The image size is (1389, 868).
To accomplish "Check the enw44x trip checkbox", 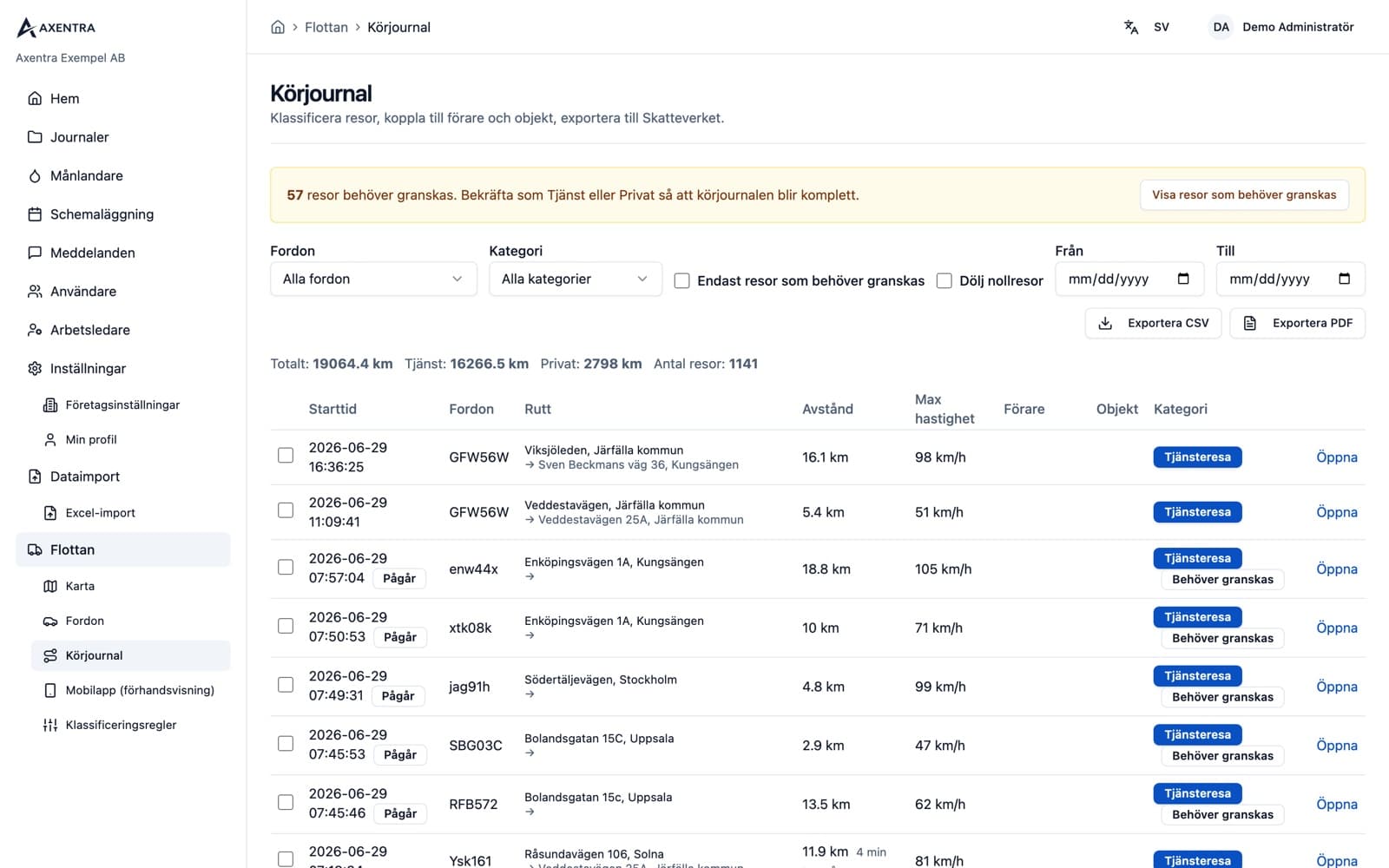I will 286,567.
